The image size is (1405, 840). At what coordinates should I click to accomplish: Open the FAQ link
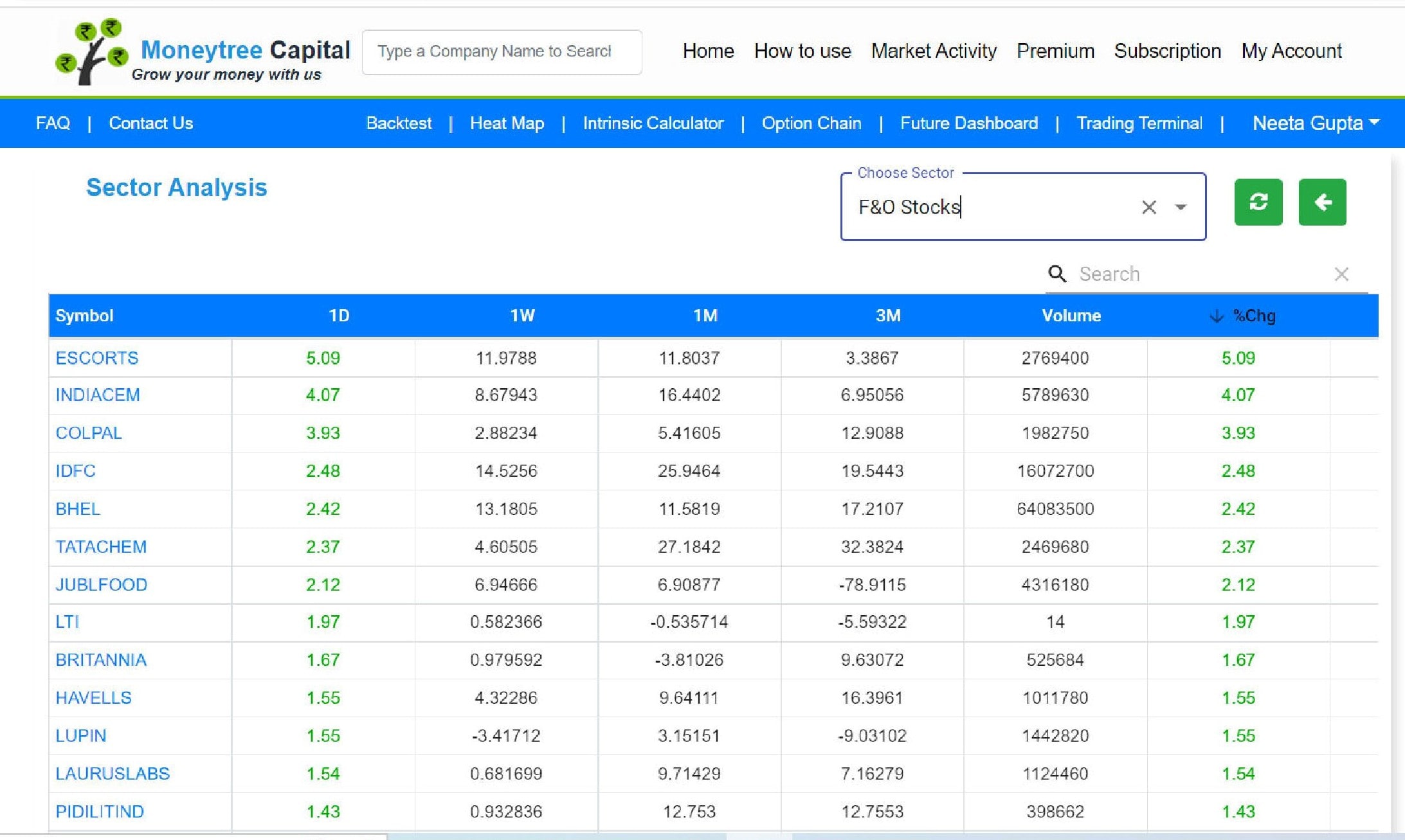click(x=53, y=123)
